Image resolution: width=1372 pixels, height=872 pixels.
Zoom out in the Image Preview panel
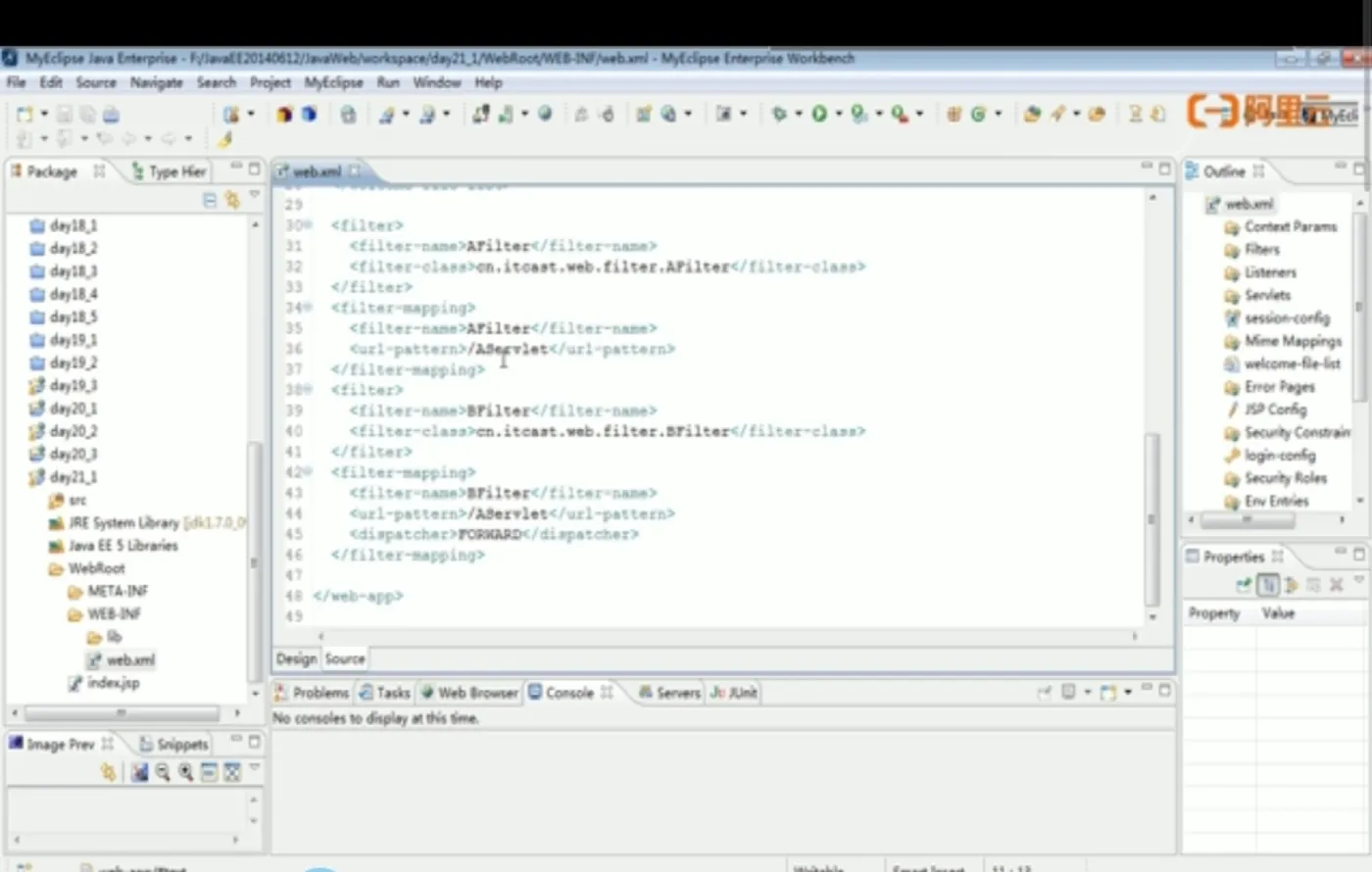[163, 772]
